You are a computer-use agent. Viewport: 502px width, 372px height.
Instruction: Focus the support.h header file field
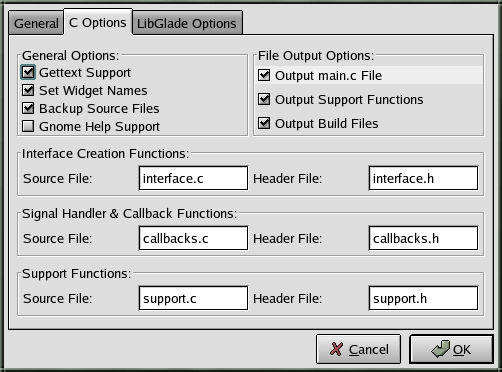coord(423,298)
